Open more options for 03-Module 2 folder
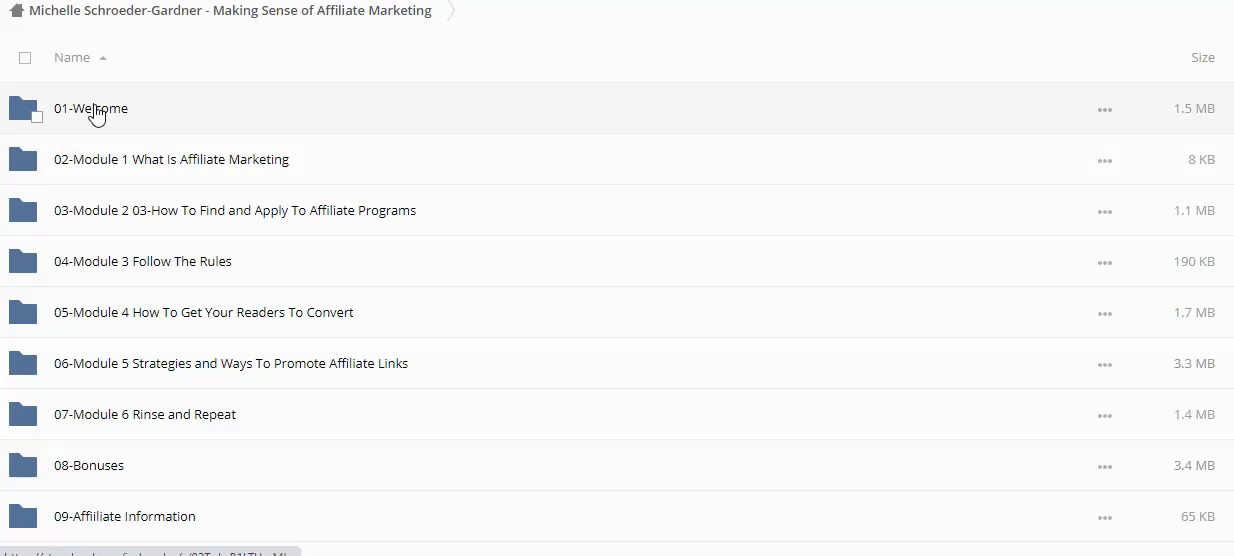This screenshot has height=556, width=1234. [x=1104, y=211]
